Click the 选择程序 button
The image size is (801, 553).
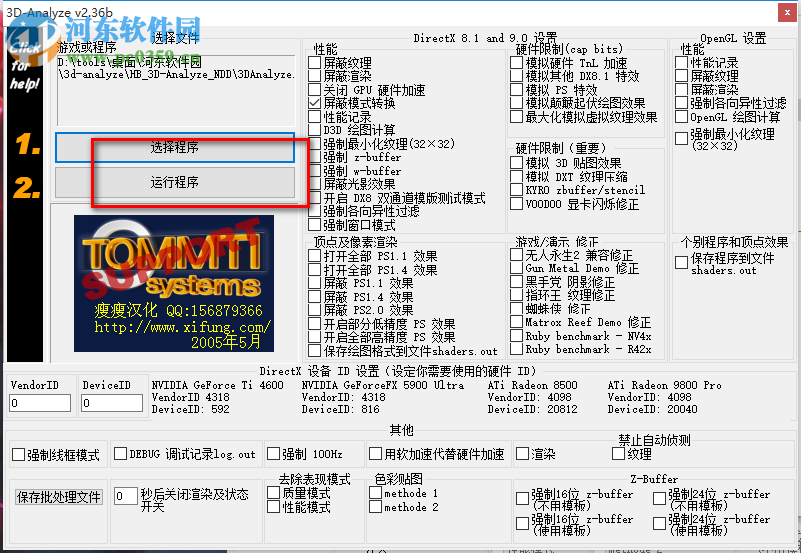tap(175, 148)
